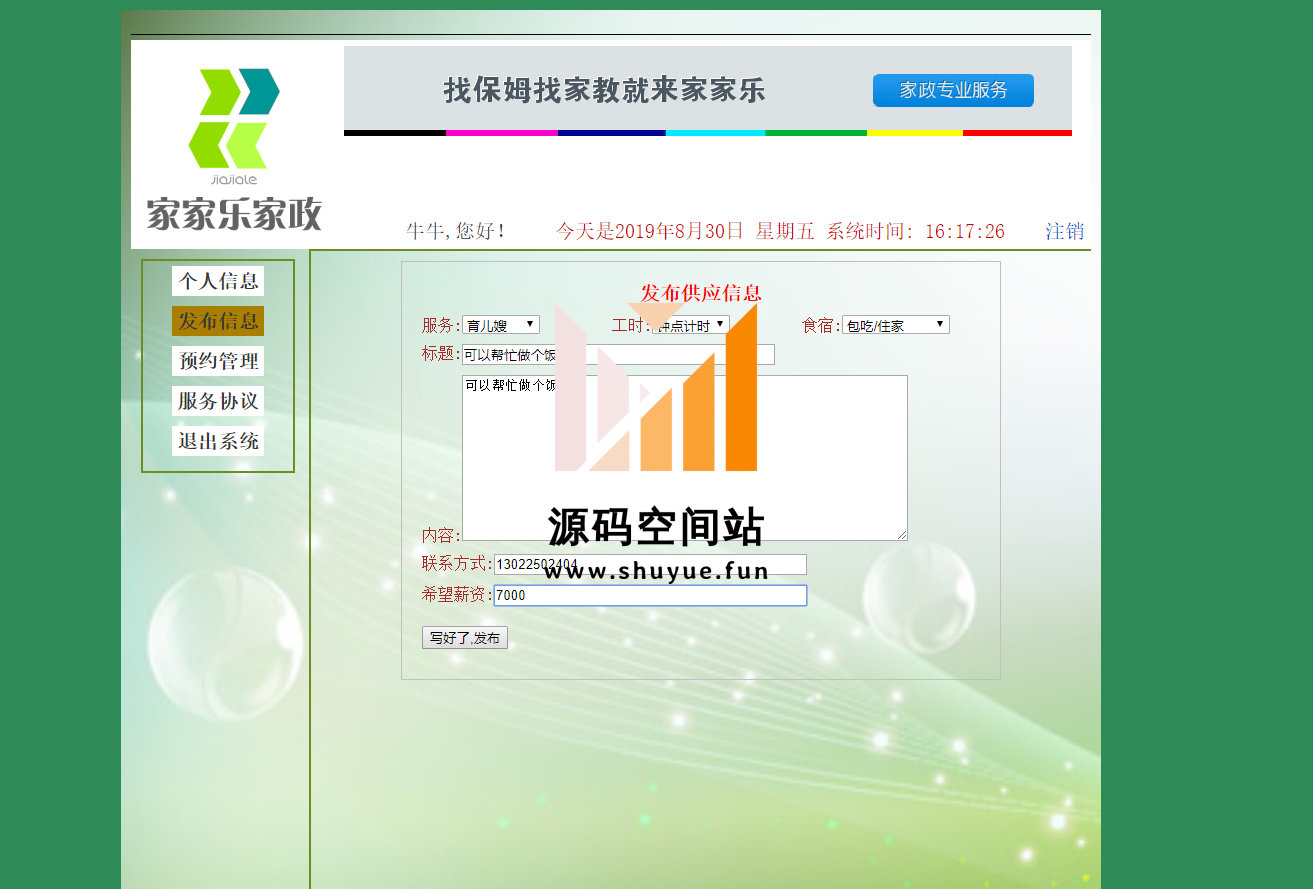This screenshot has height=889, width=1313.
Task: Click the 找保姆找家教就来家家乐 banner text
Action: pos(605,91)
